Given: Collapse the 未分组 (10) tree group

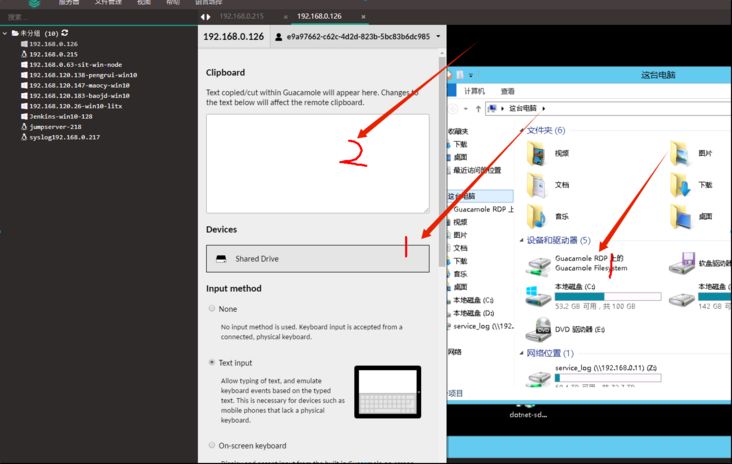Looking at the screenshot, I should point(5,33).
